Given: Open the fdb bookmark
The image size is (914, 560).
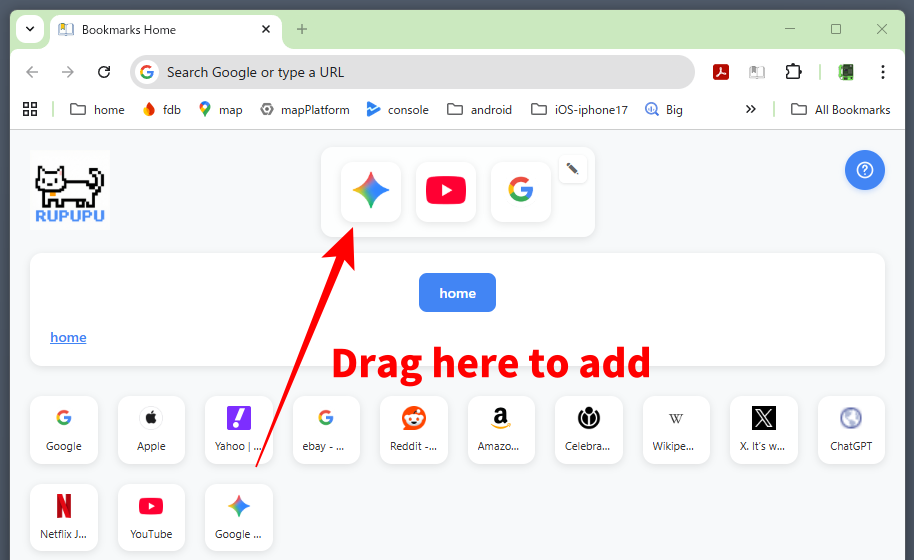Looking at the screenshot, I should 162,110.
